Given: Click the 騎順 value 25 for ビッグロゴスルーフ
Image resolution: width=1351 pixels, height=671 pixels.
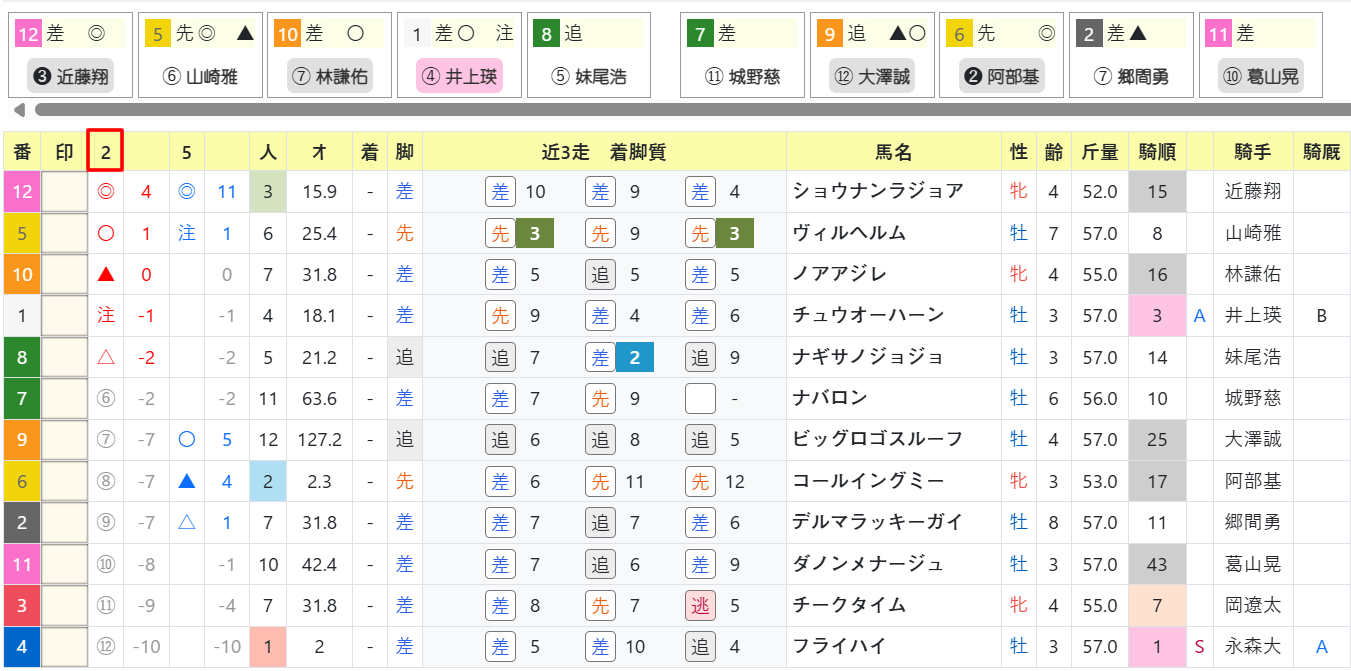Looking at the screenshot, I should point(1157,440).
